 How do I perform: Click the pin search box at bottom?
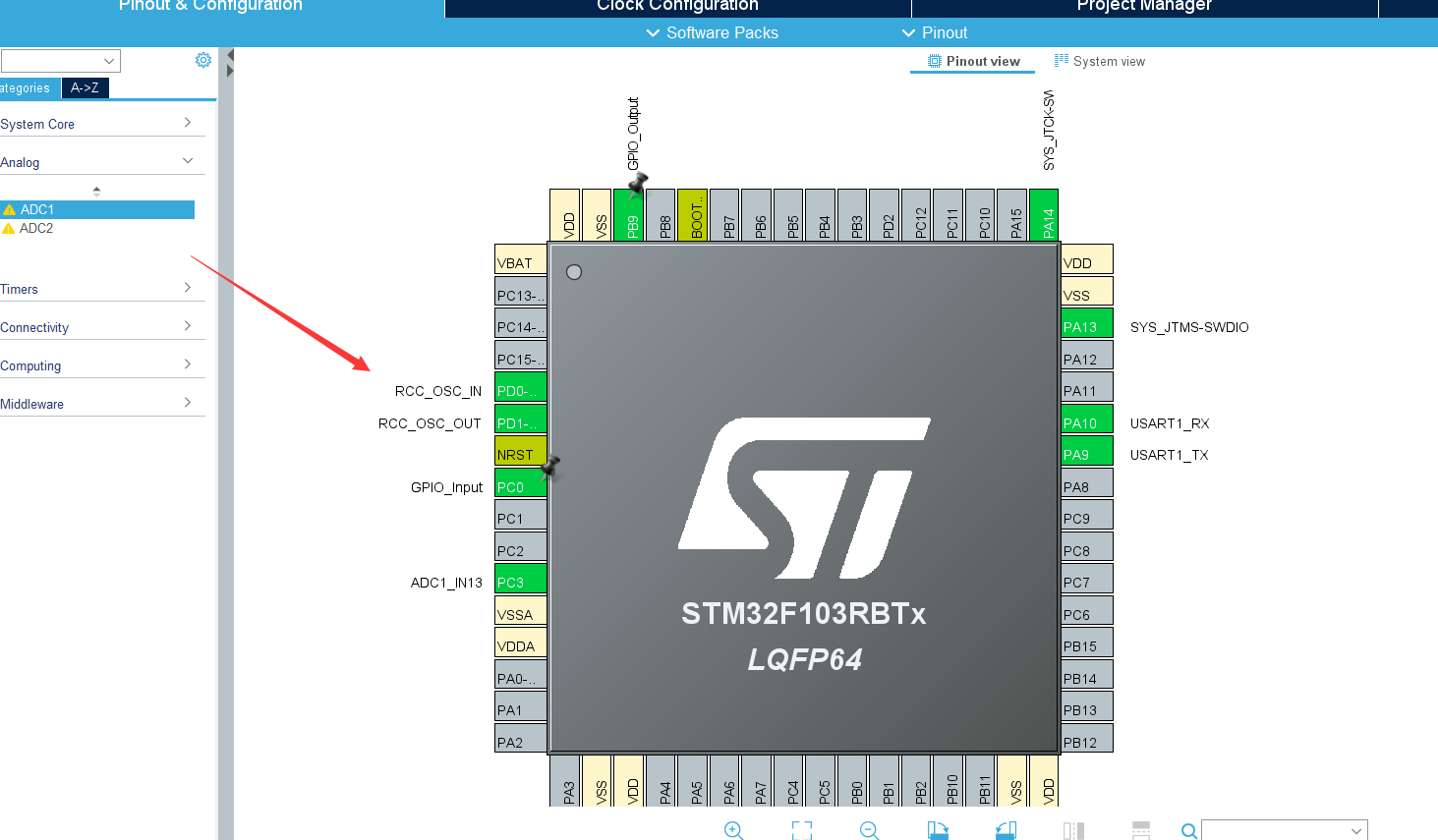pyautogui.click(x=1278, y=831)
